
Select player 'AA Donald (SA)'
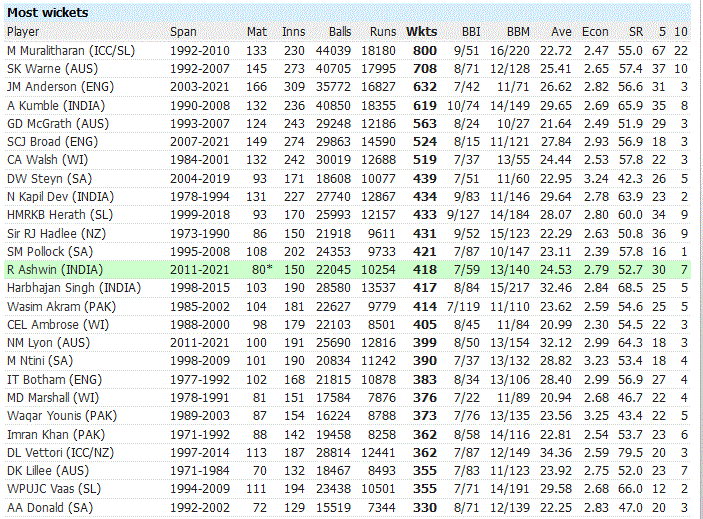(x=50, y=508)
